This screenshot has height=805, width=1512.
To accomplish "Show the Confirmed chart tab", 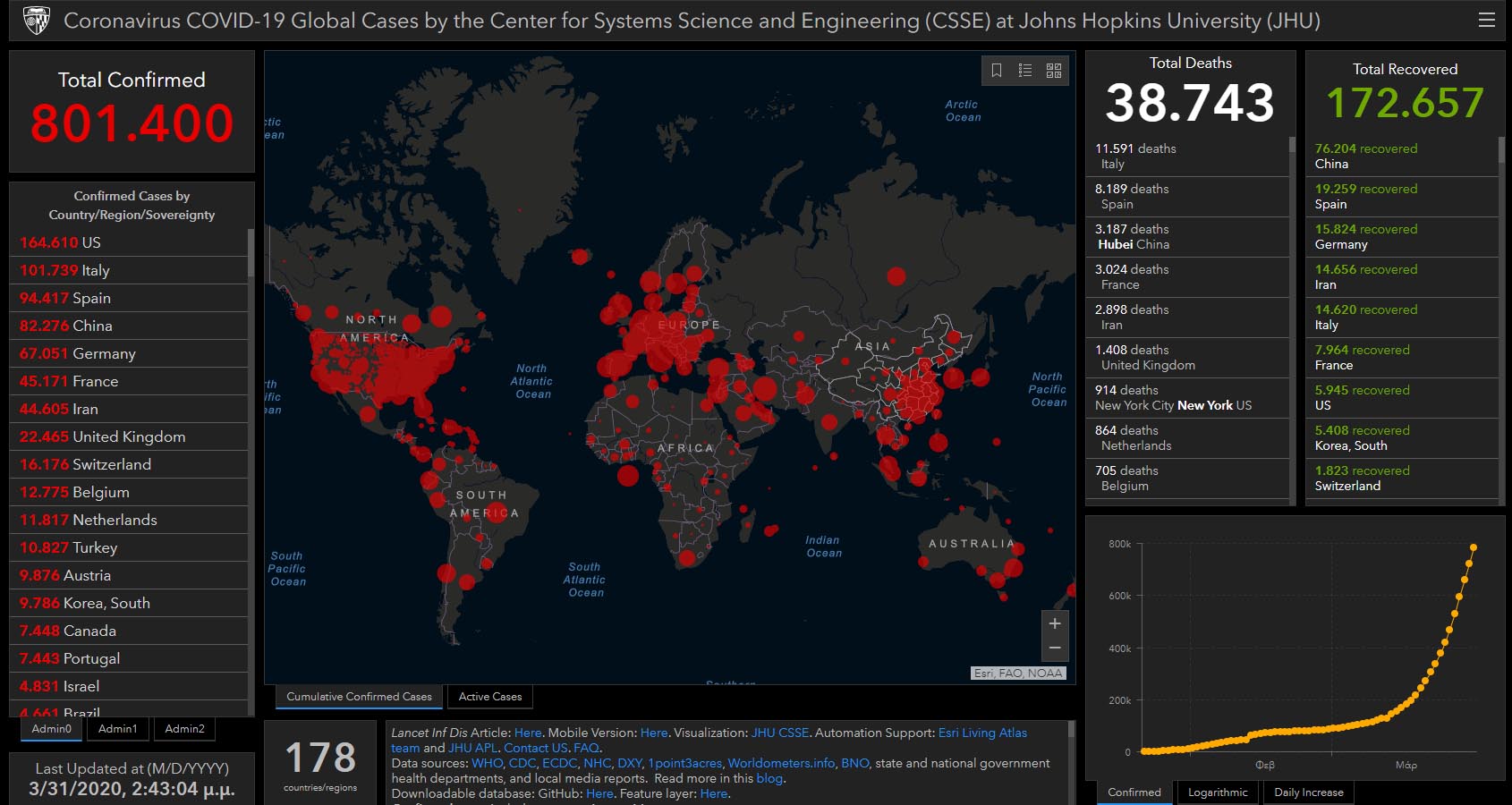I will point(1134,792).
